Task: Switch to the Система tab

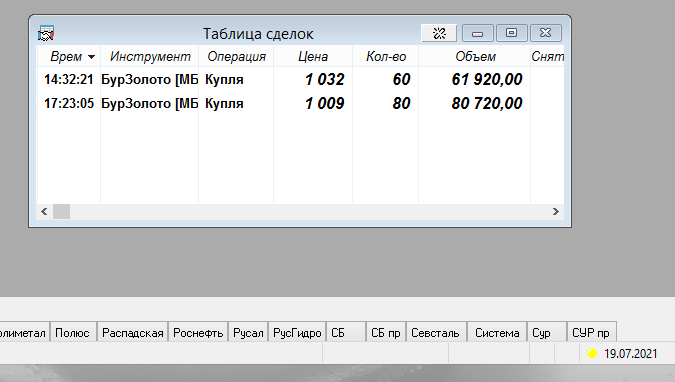Action: coord(497,333)
